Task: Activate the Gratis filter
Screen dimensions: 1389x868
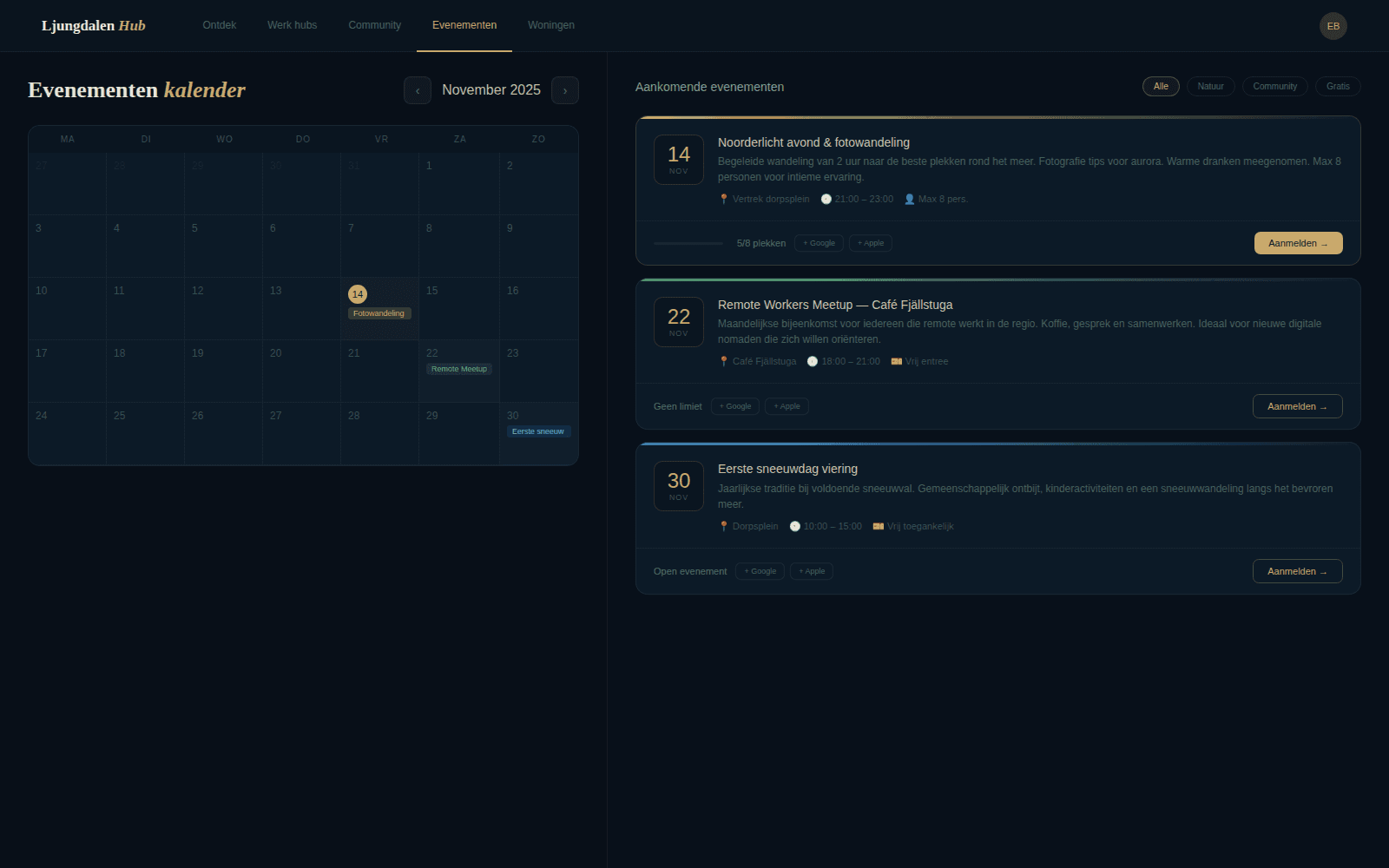Action: [x=1338, y=86]
